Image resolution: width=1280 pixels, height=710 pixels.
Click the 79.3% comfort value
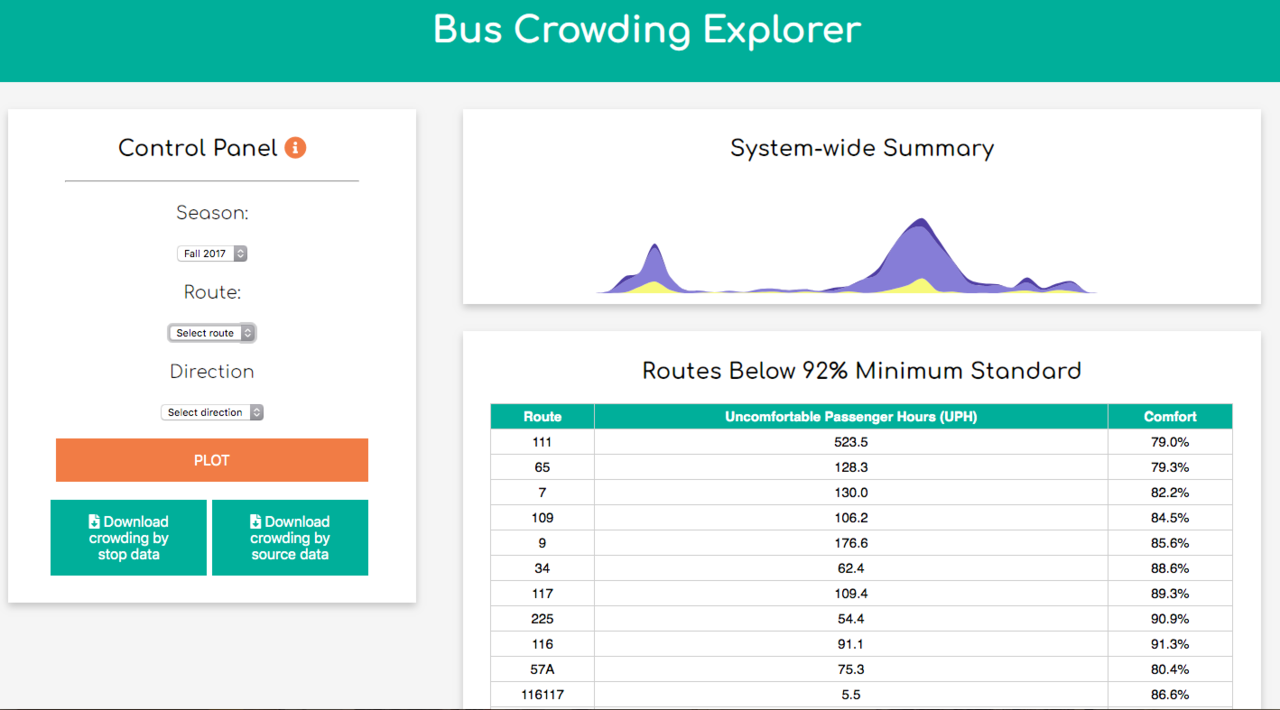pos(1170,467)
